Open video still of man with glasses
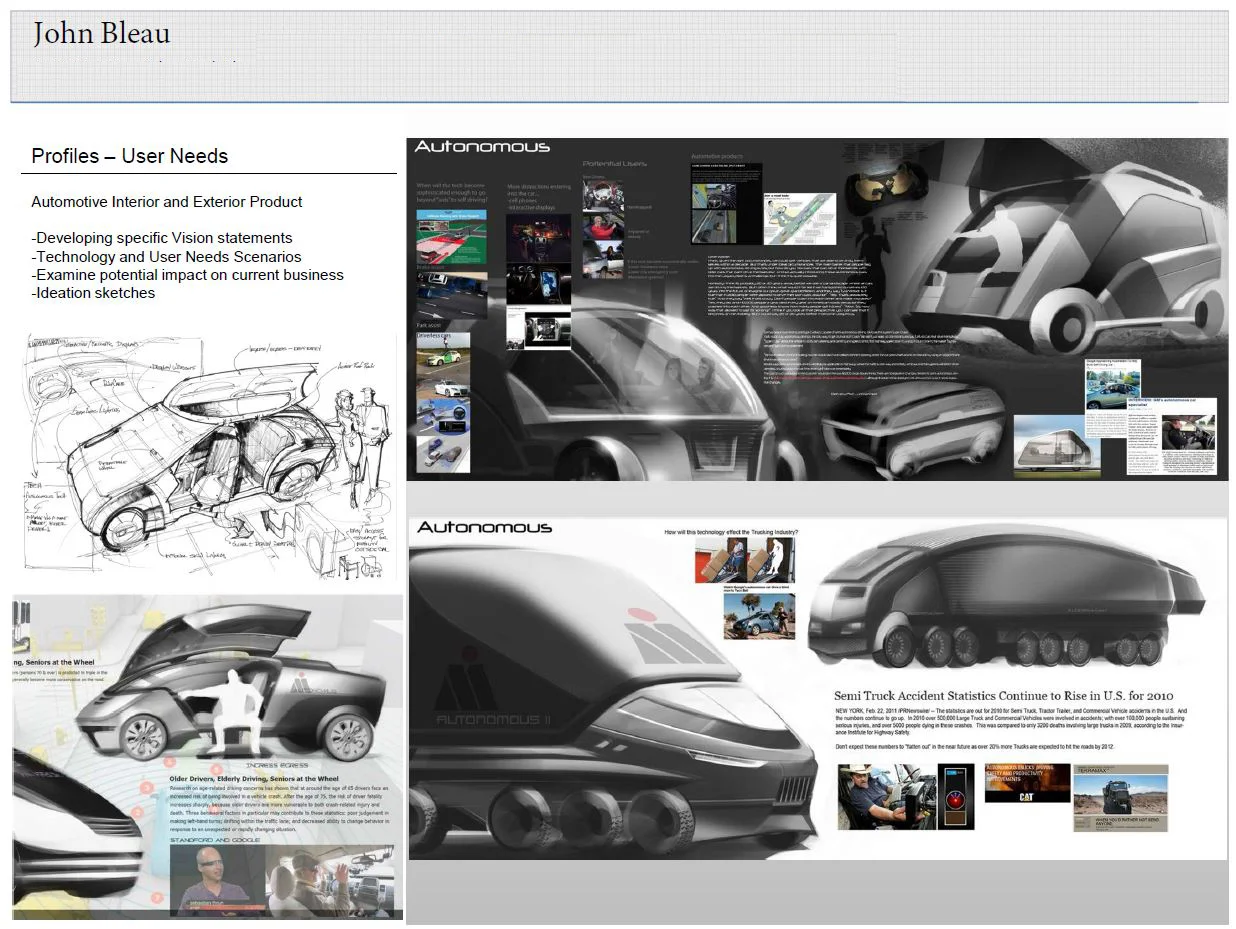1236x929 pixels. (216, 880)
